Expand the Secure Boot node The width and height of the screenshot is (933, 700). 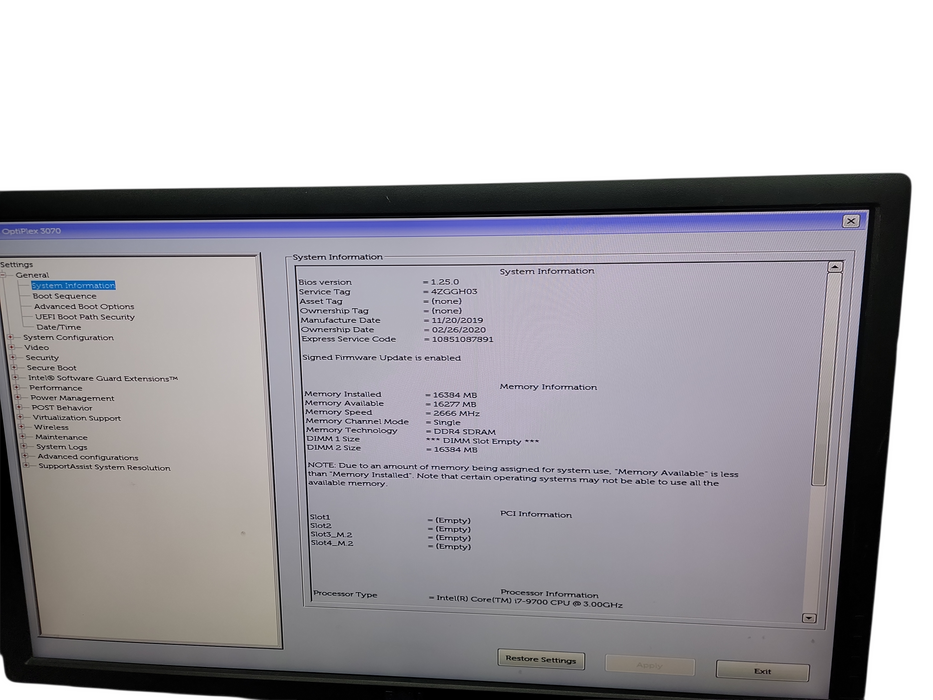tap(14, 368)
